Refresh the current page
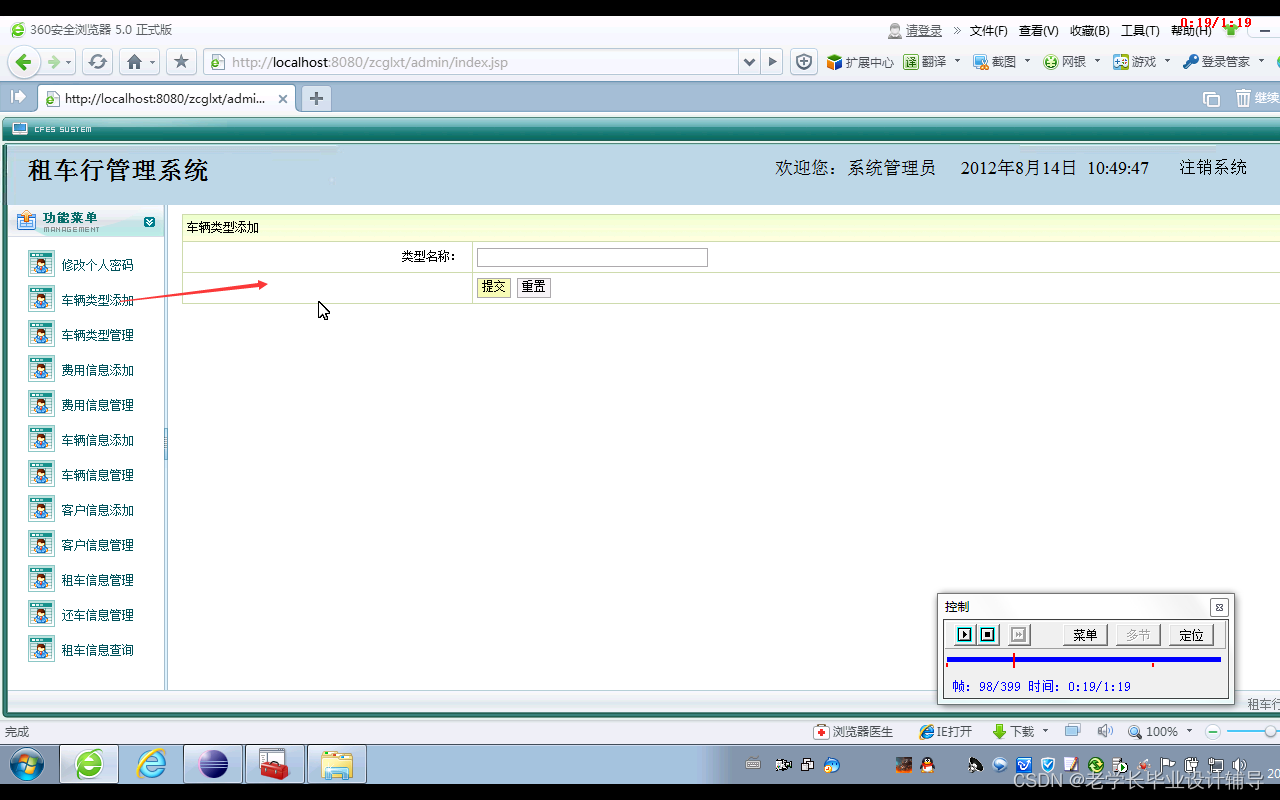The width and height of the screenshot is (1280, 800). [97, 61]
